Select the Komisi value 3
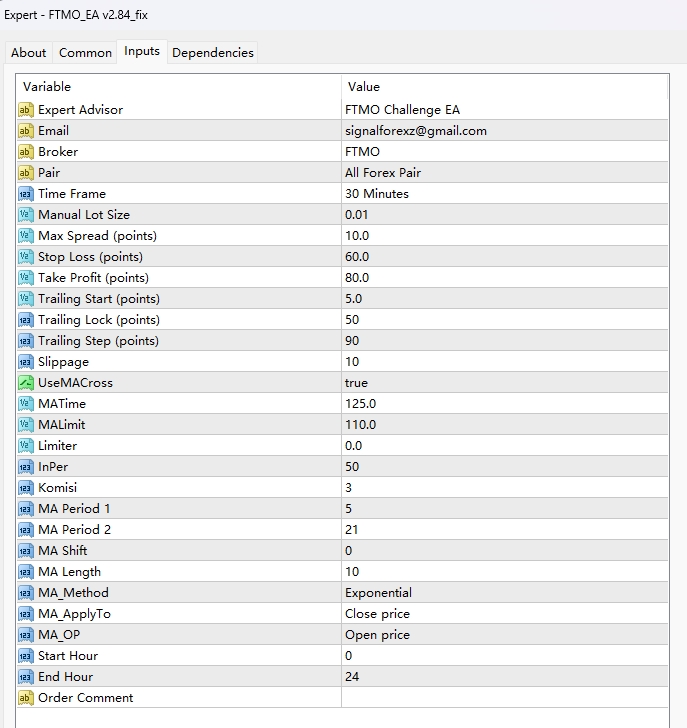The image size is (687, 728). (348, 488)
